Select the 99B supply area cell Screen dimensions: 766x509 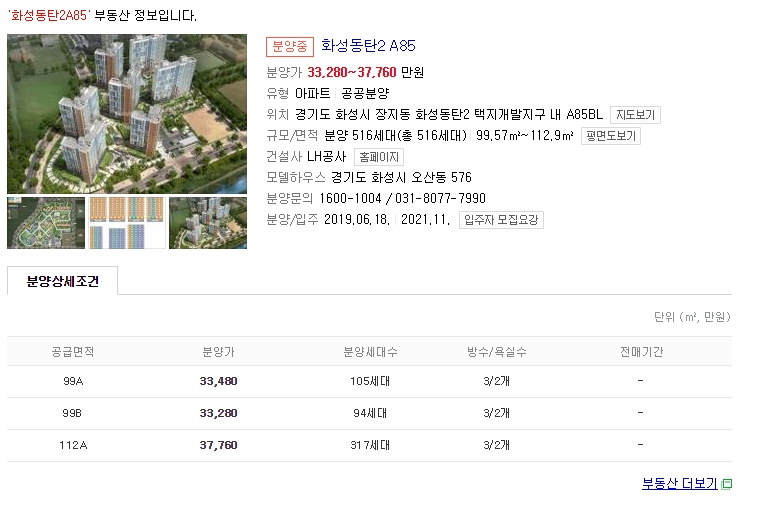coord(72,413)
